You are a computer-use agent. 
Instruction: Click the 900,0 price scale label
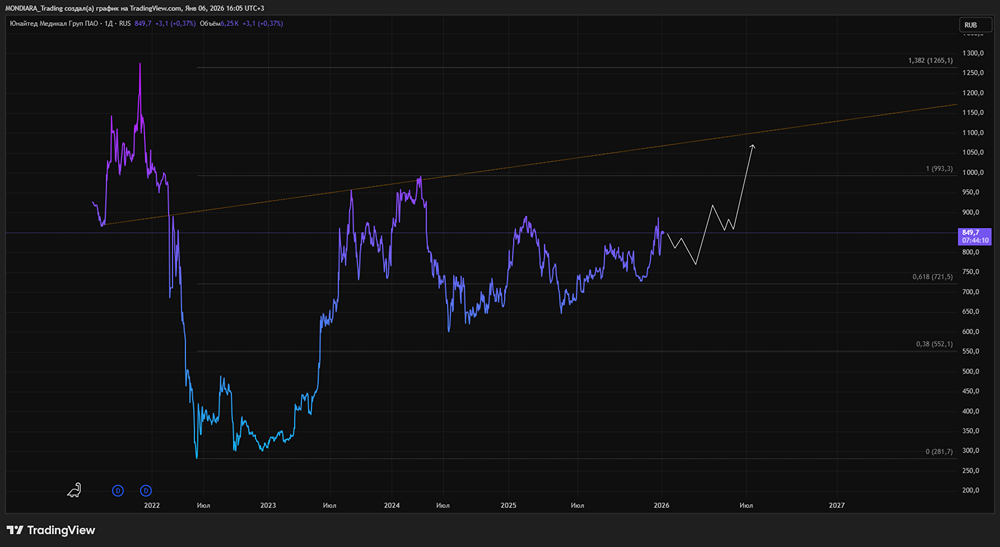click(x=973, y=212)
